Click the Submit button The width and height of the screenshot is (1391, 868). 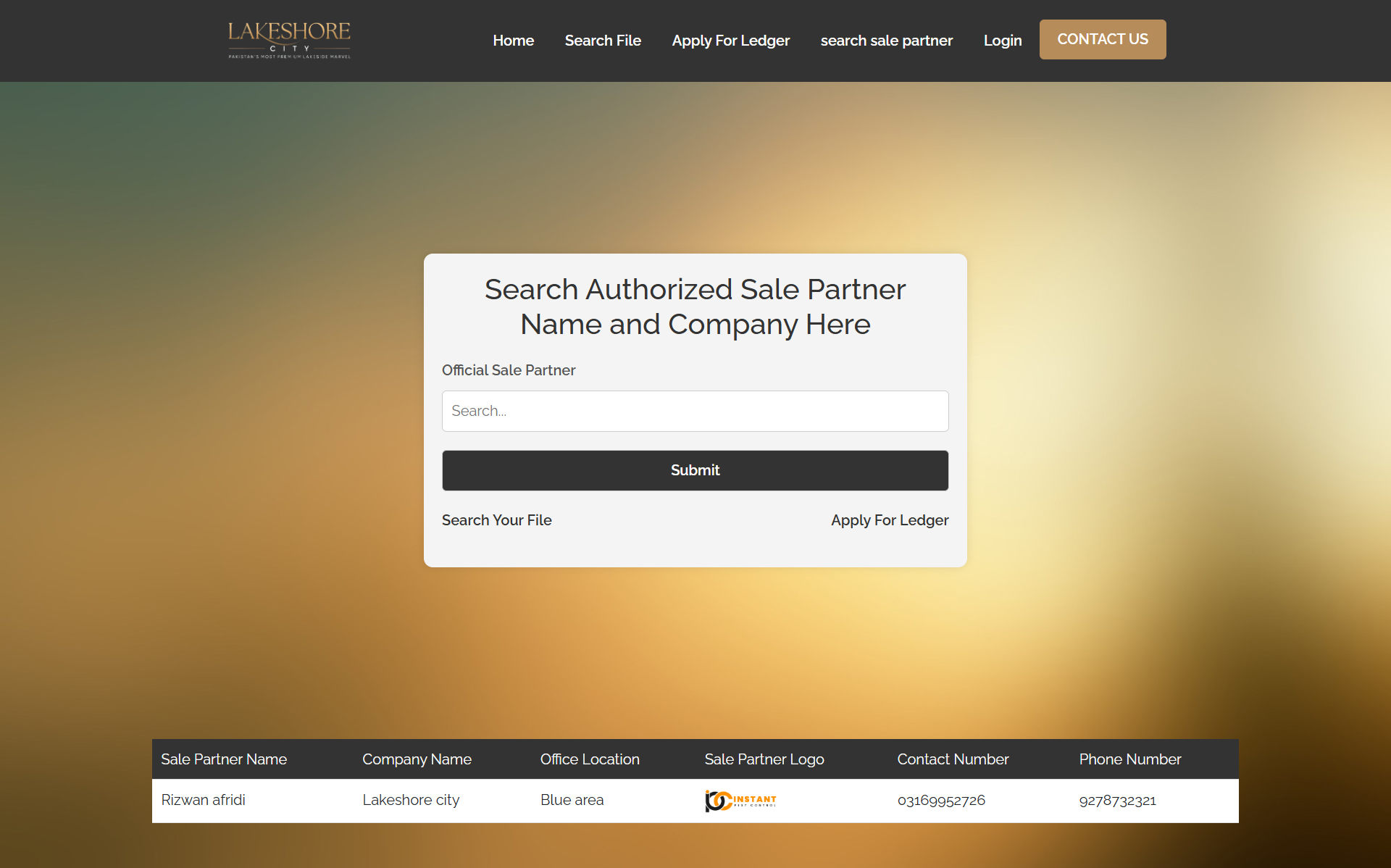(x=695, y=470)
